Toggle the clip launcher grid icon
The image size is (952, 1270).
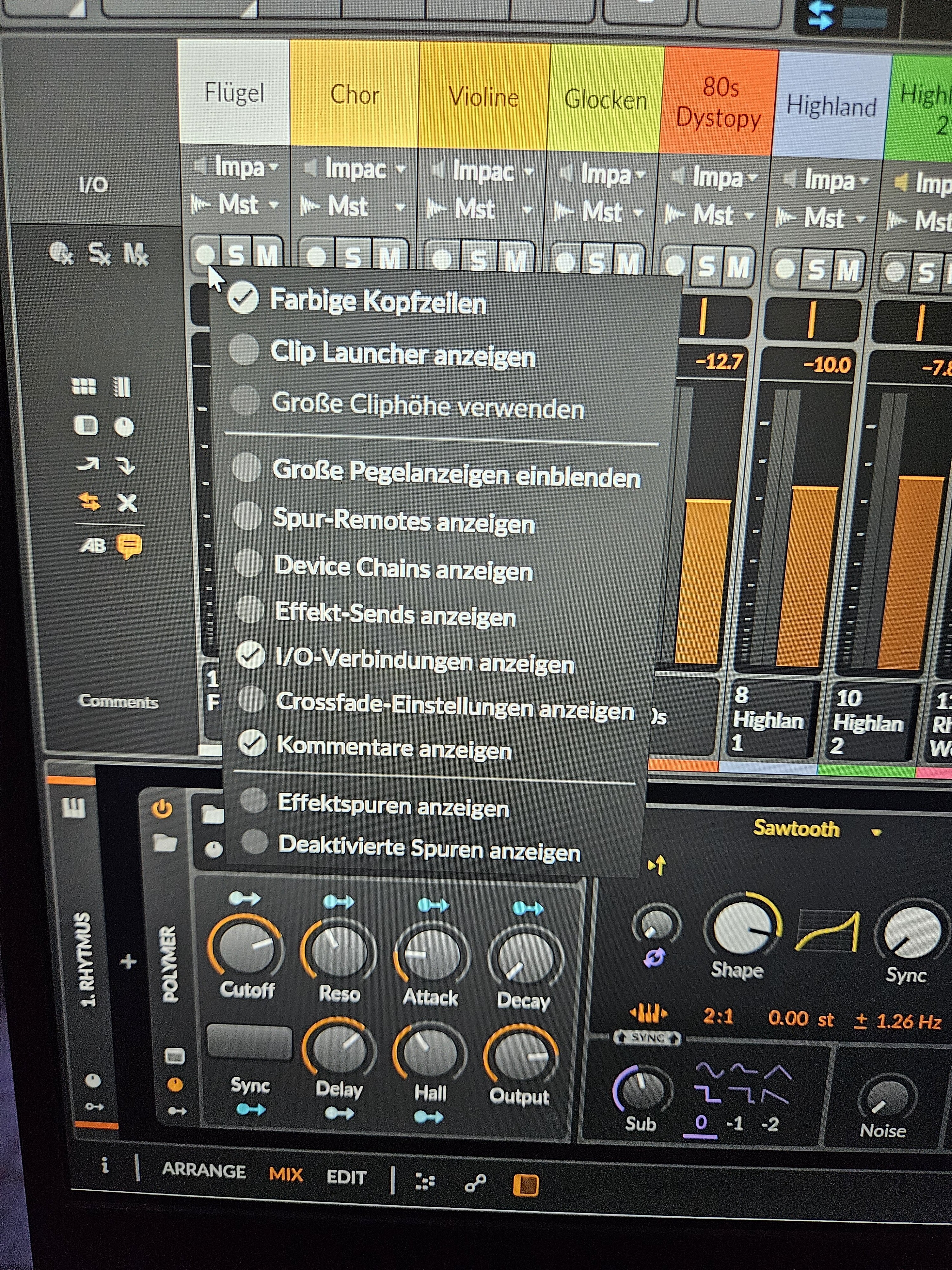[x=84, y=387]
